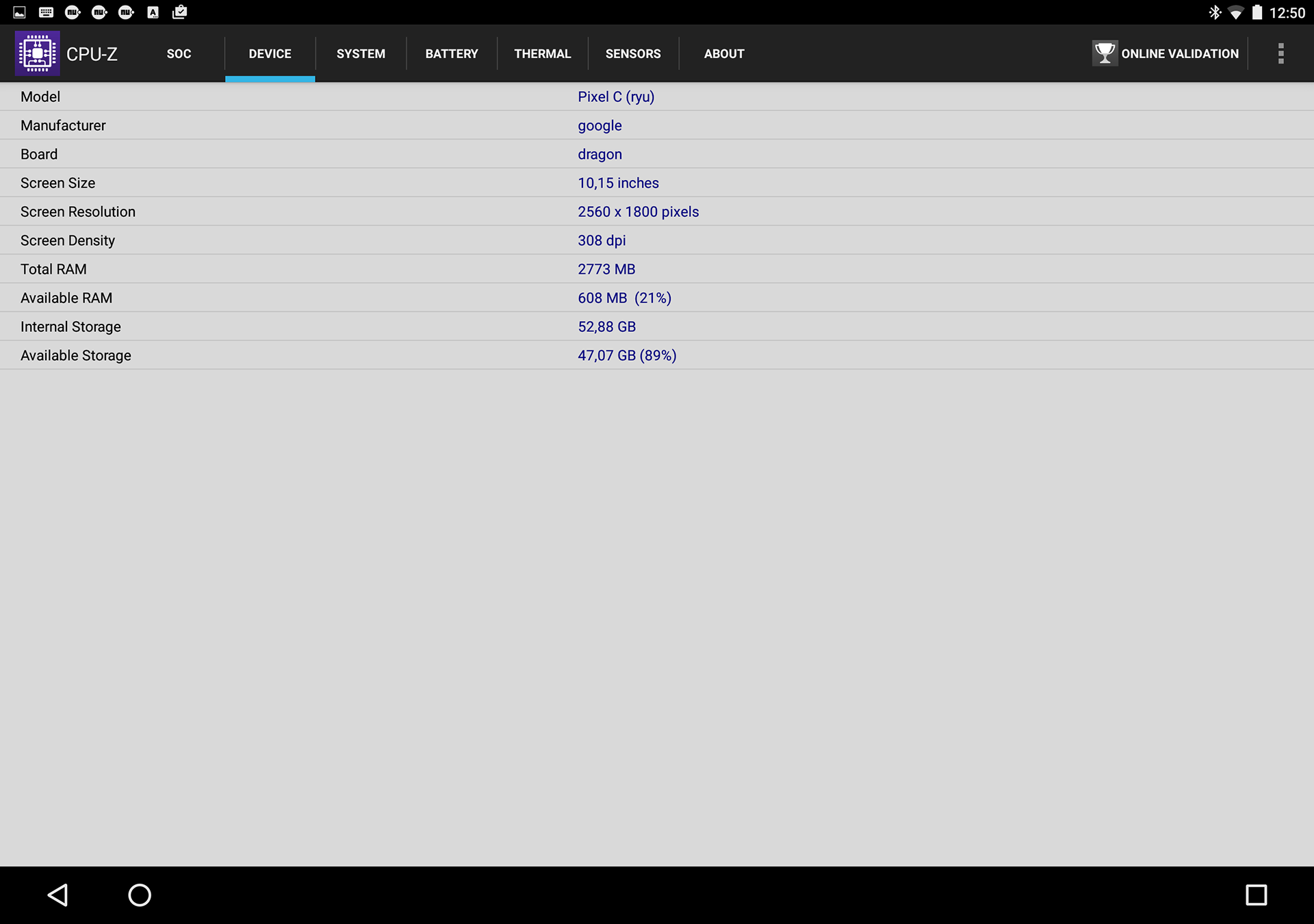Click the '608 MB (21%)' value
Screen dimensions: 1314x924
[x=624, y=298]
